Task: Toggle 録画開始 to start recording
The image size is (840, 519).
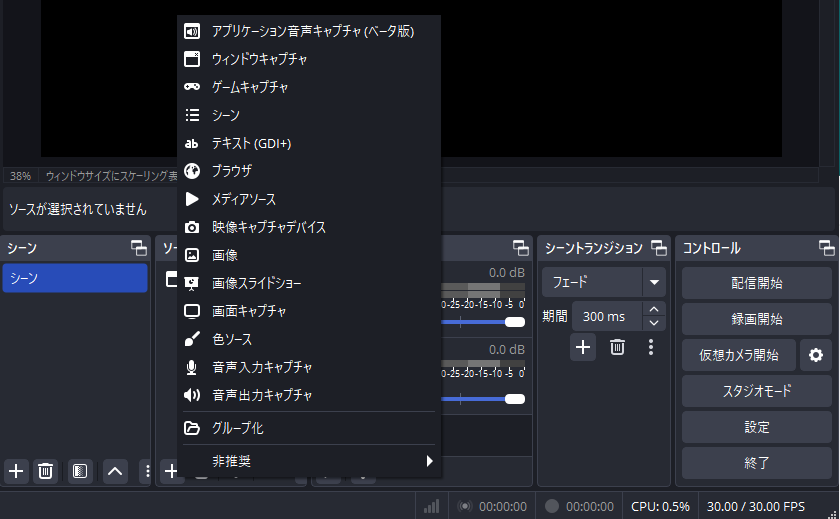Action: pyautogui.click(x=756, y=319)
